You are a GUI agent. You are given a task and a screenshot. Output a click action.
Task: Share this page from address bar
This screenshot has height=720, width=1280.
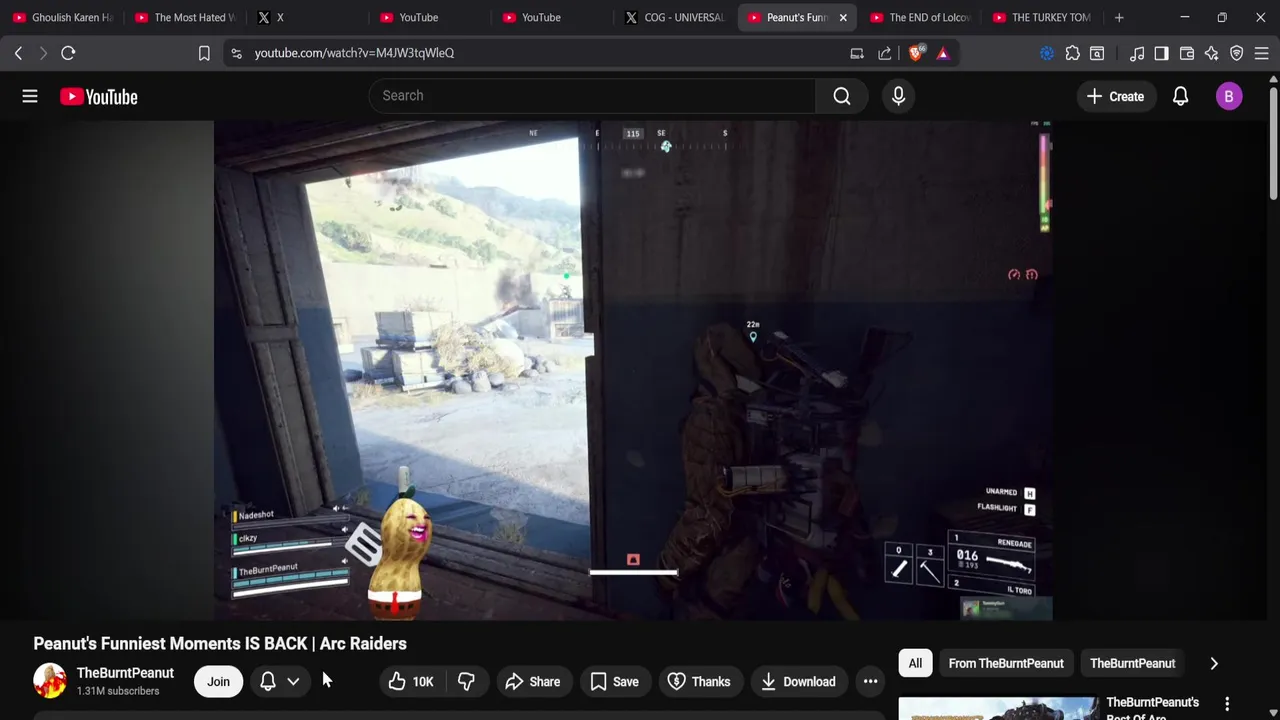tap(885, 53)
